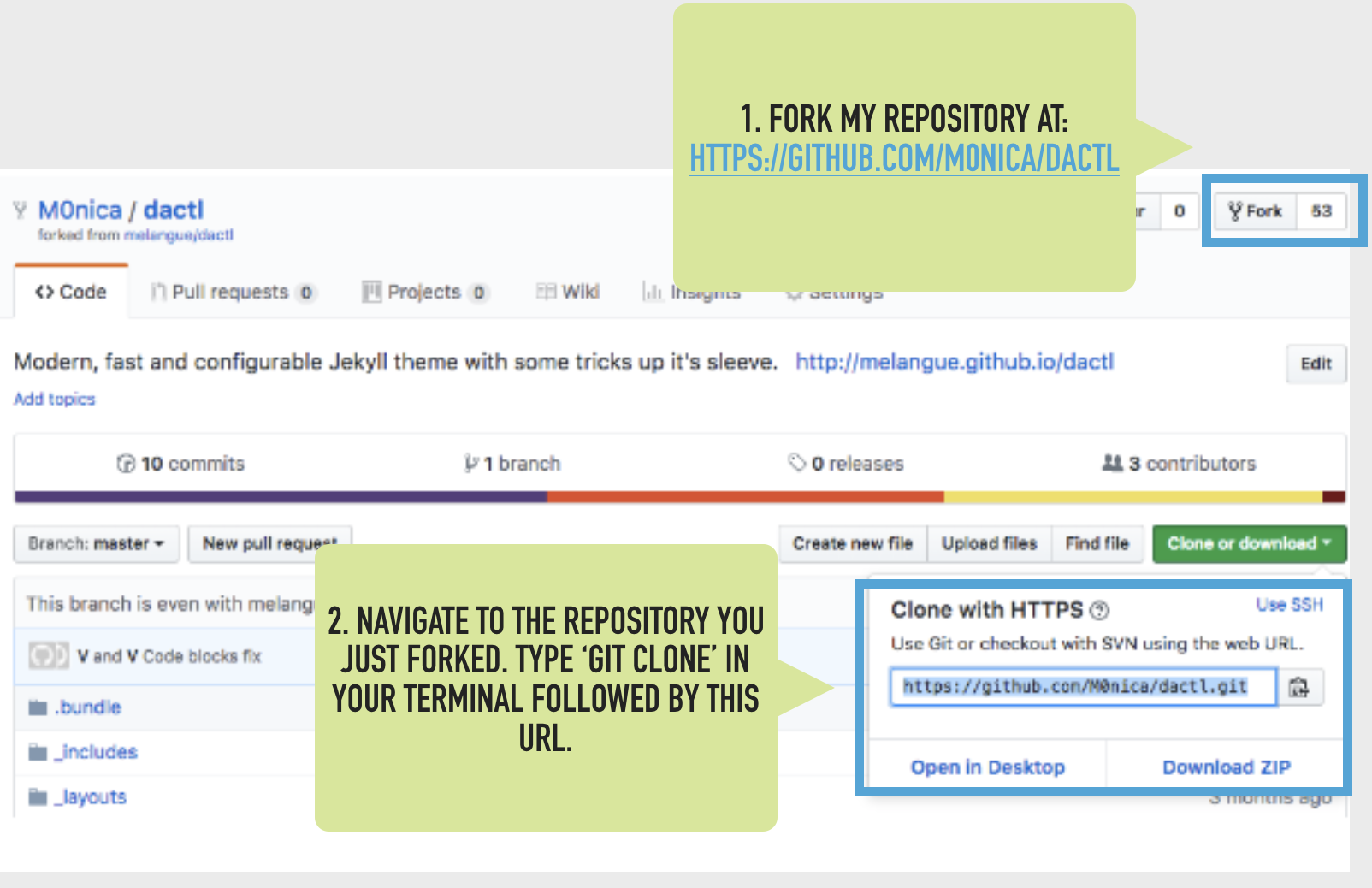The height and width of the screenshot is (888, 1372).
Task: Follow the forked from melangue/dactl link
Action: click(179, 234)
